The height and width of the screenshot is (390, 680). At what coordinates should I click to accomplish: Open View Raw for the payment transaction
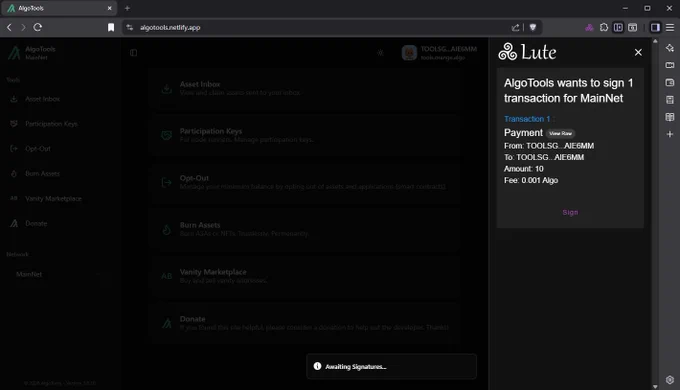click(x=560, y=133)
